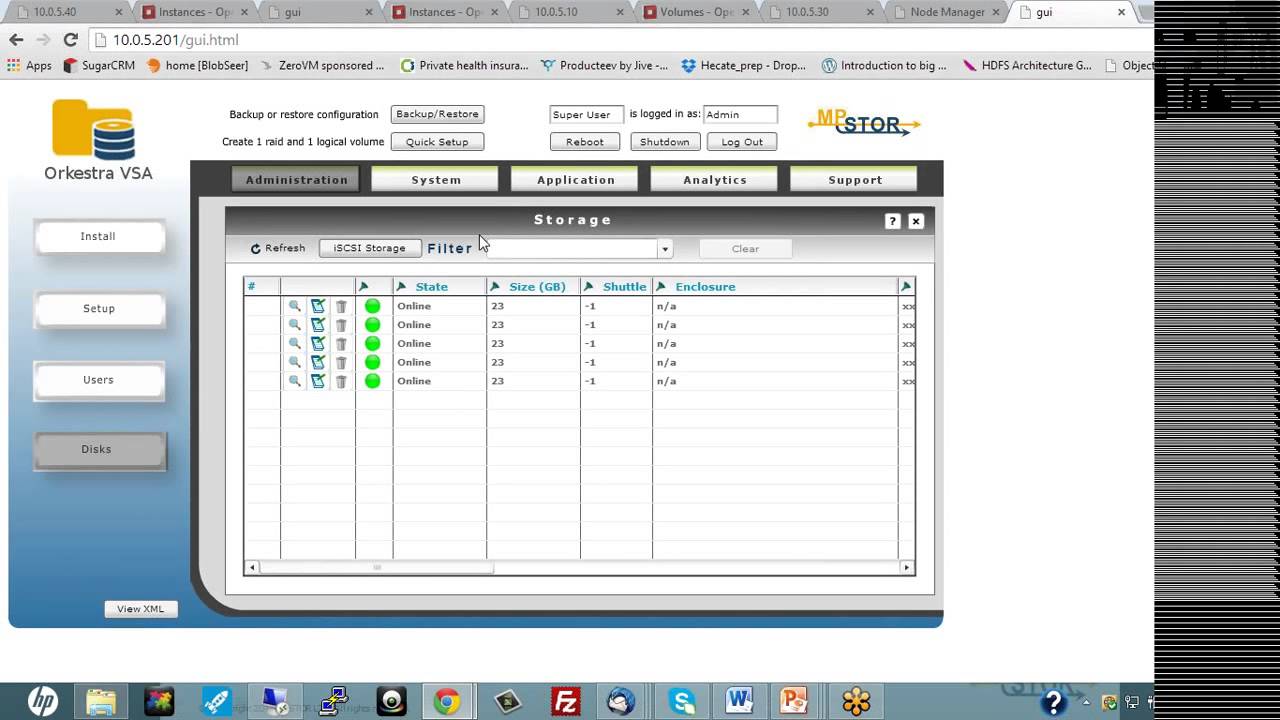
Task: Open the Filter dropdown arrow
Action: tap(665, 249)
